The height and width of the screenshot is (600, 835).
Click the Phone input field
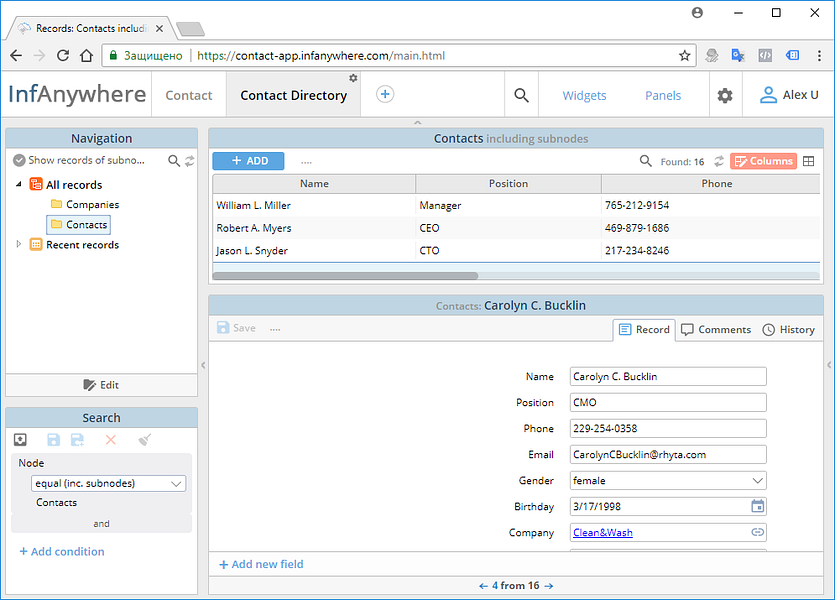click(668, 428)
